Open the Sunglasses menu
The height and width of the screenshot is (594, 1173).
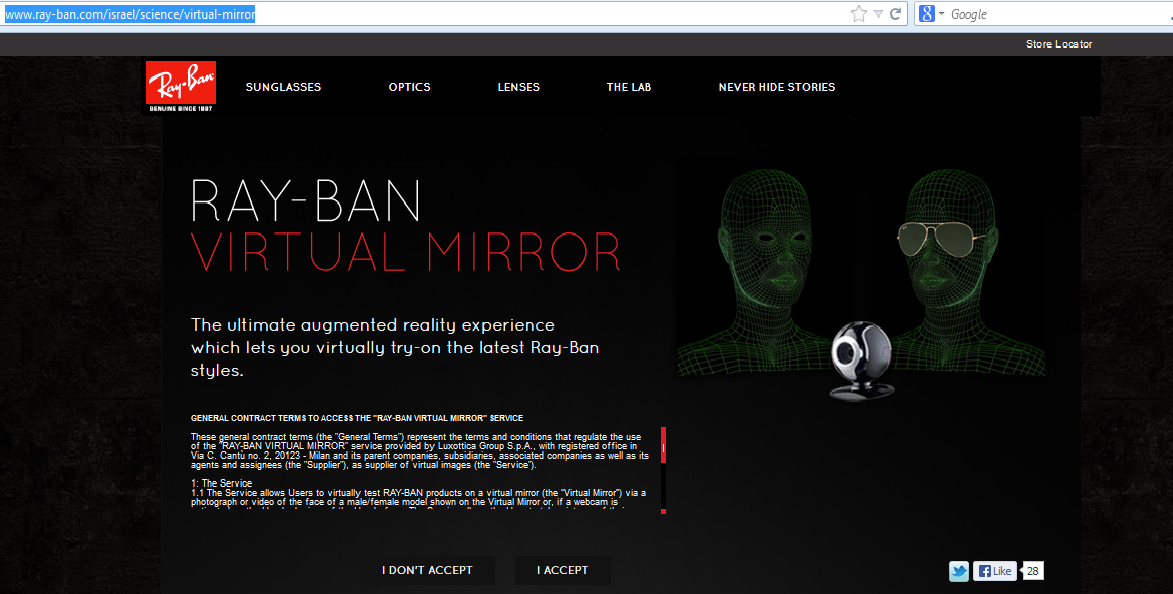pos(283,87)
